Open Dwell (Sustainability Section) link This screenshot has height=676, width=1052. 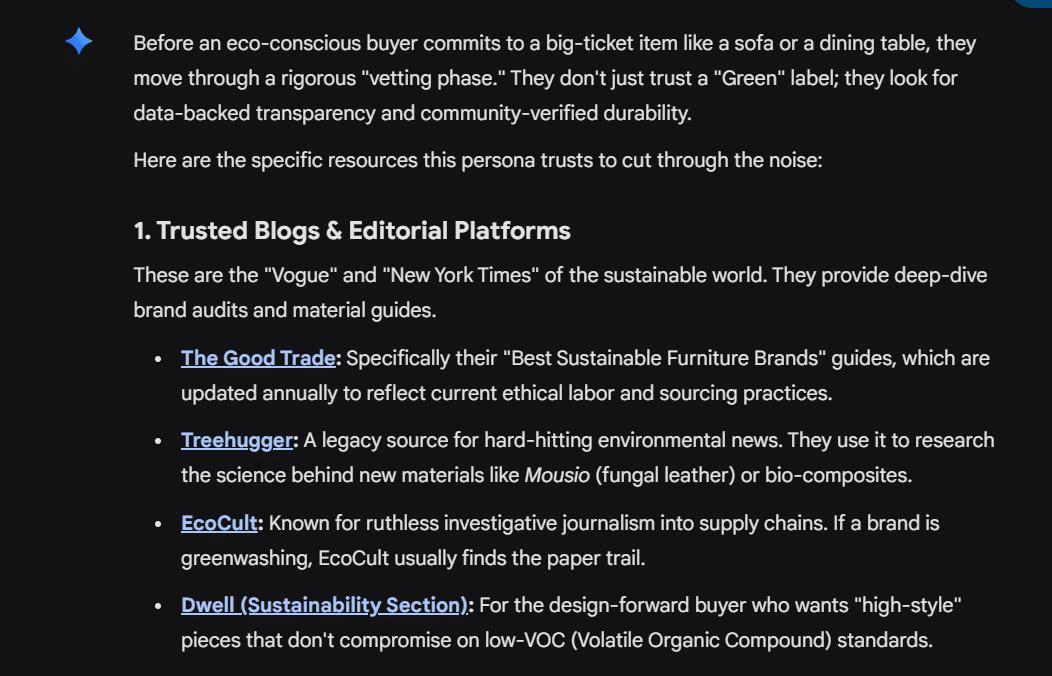(x=324, y=605)
